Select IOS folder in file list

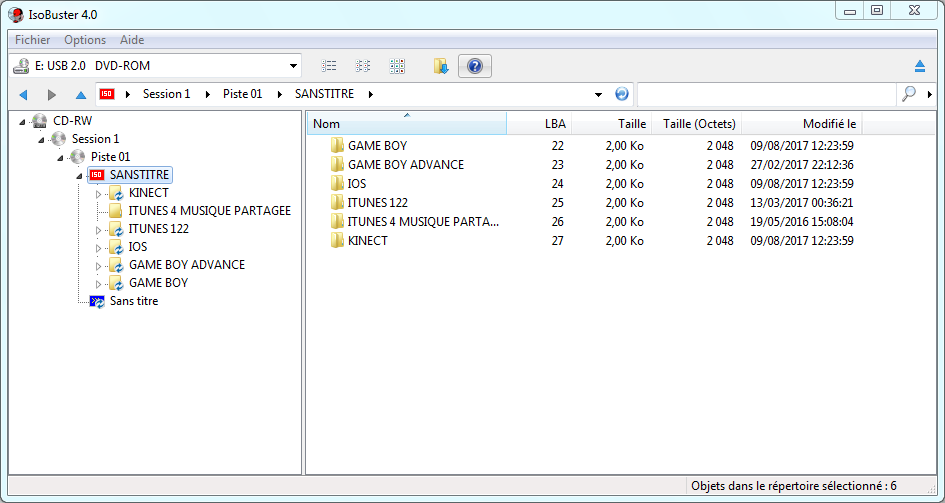[x=357, y=183]
